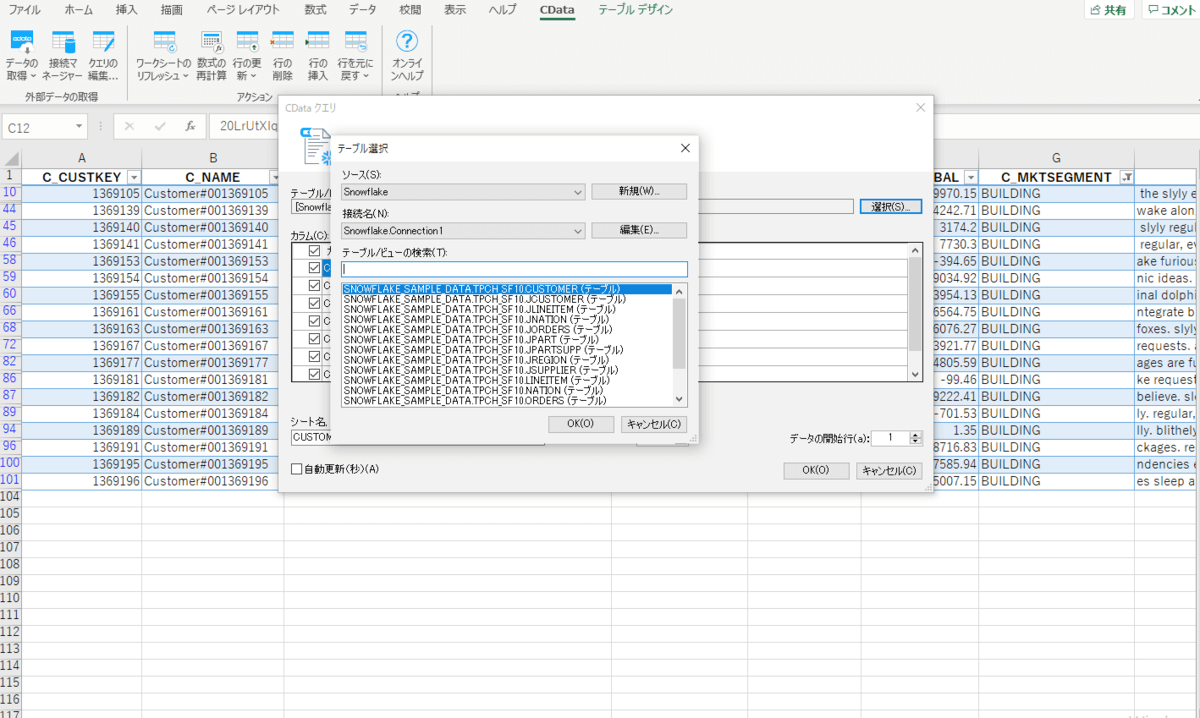Image resolution: width=1200 pixels, height=718 pixels.
Task: Click the formula bar cancel X icon
Action: (129, 127)
